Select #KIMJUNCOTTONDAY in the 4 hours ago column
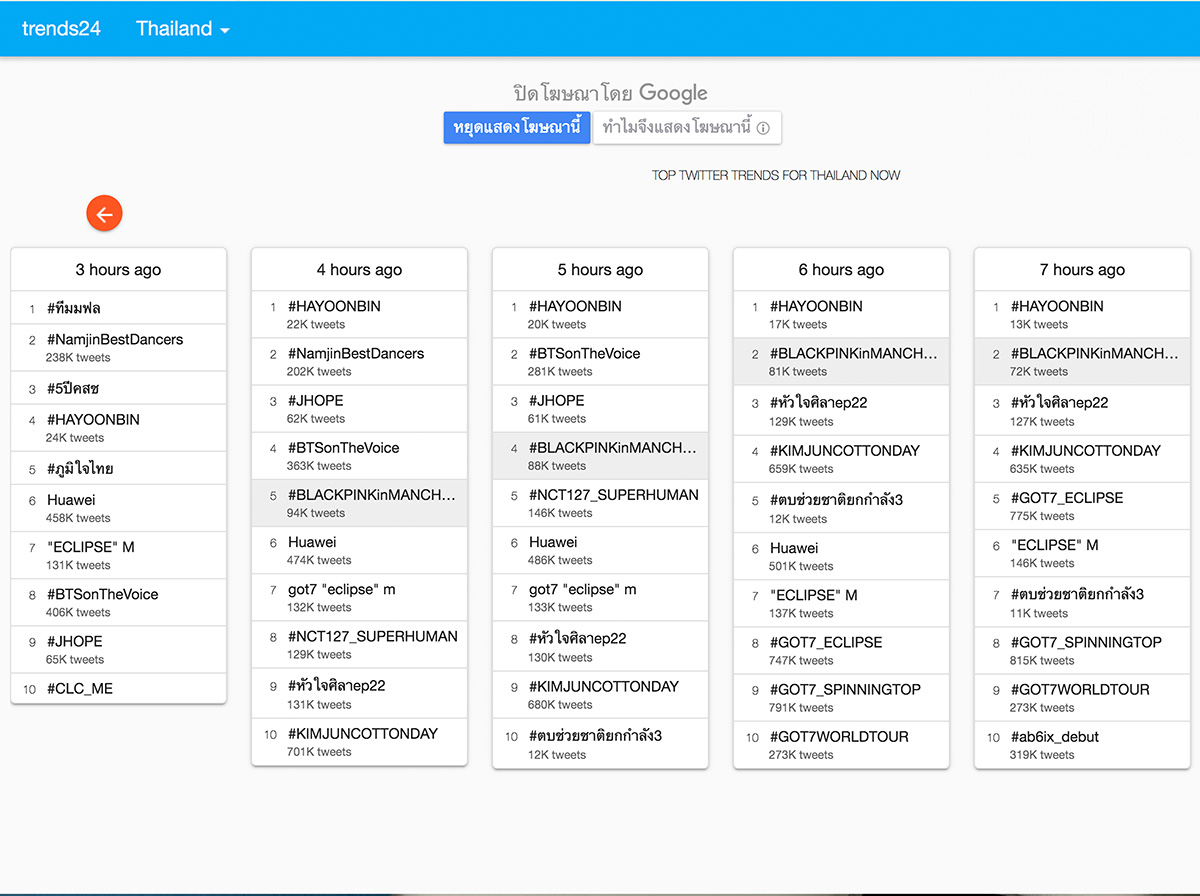Image resolution: width=1200 pixels, height=896 pixels. [362, 734]
